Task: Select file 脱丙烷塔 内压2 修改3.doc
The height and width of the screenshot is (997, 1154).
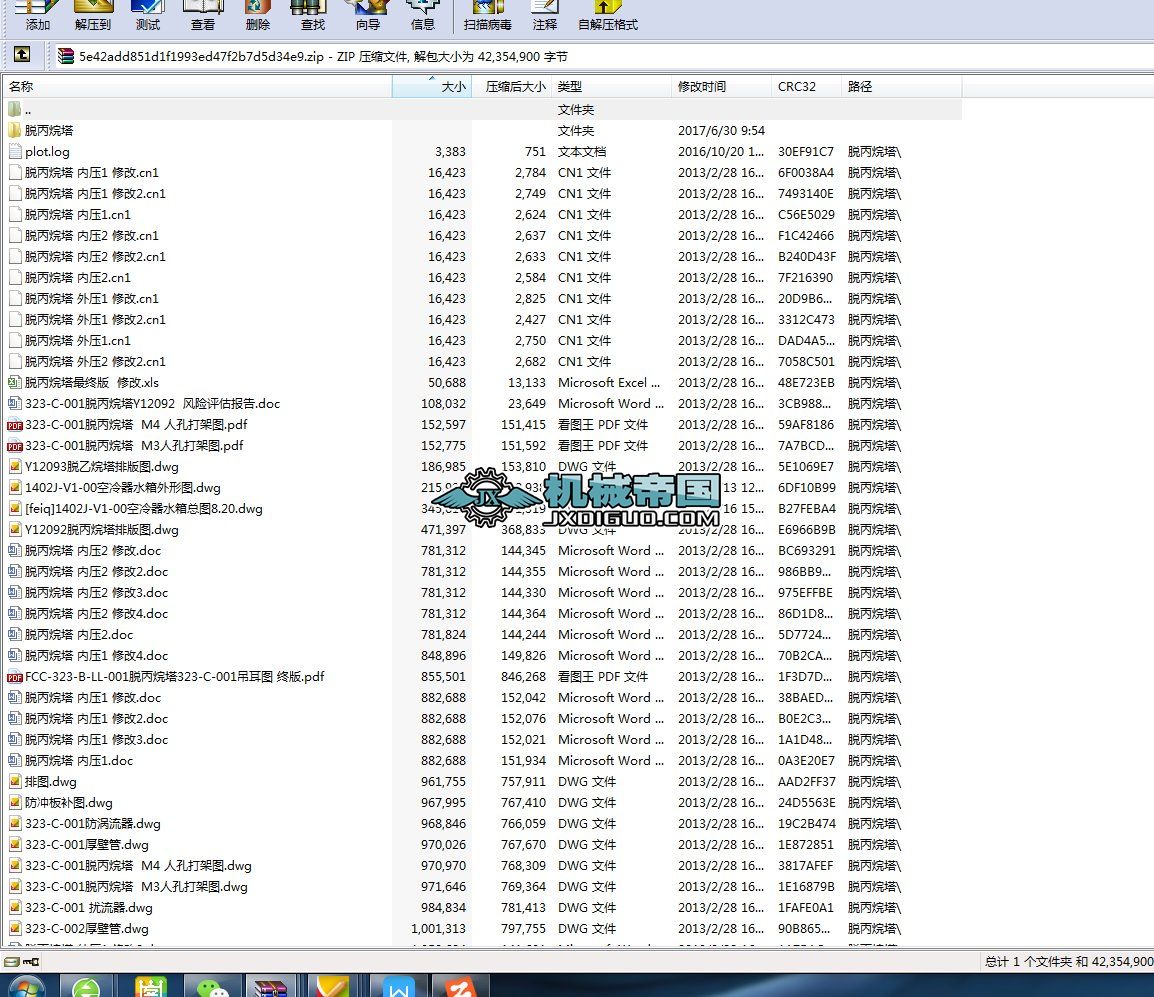Action: coord(96,593)
